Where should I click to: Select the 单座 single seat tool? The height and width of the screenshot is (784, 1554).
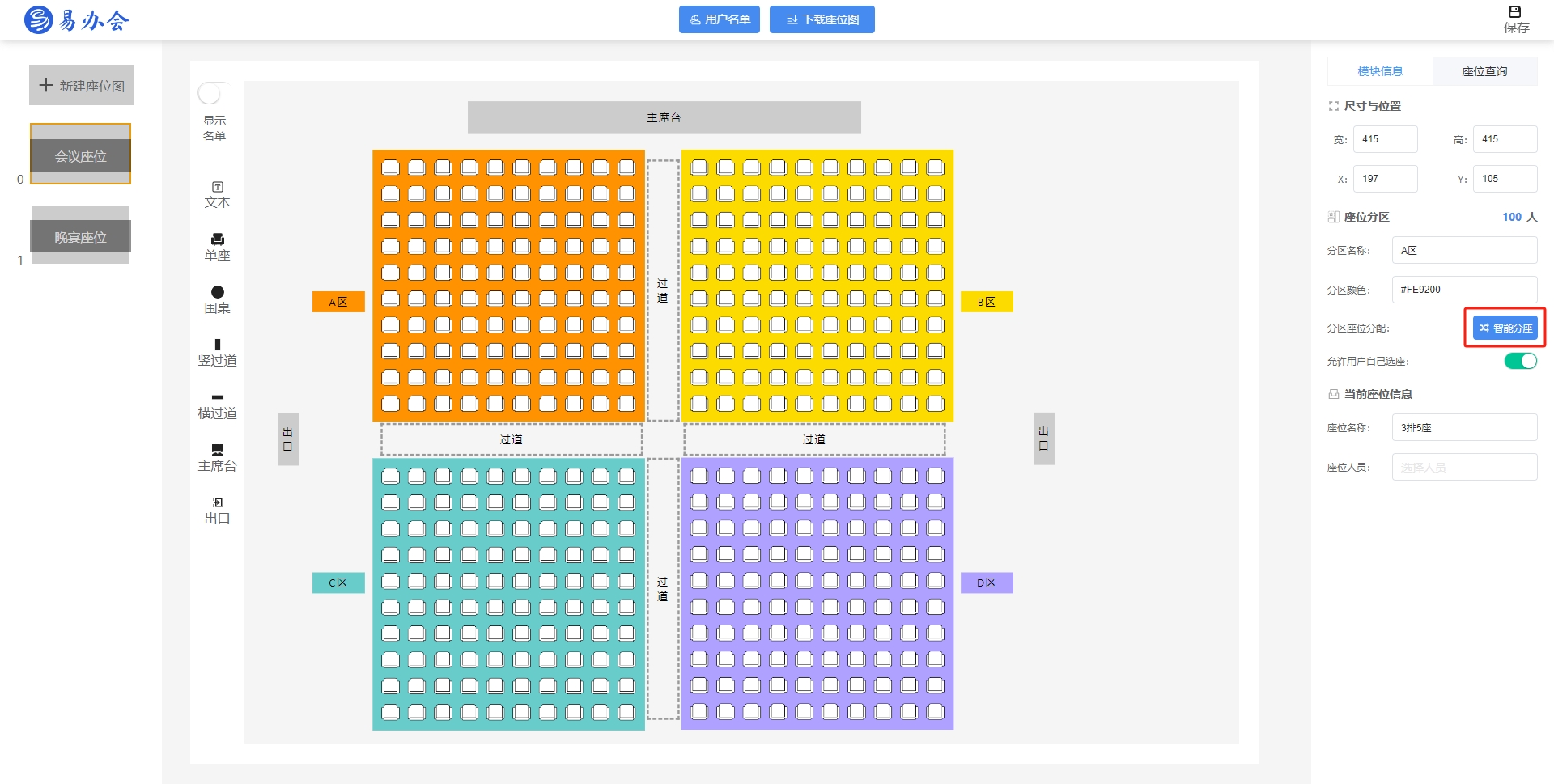tap(217, 248)
